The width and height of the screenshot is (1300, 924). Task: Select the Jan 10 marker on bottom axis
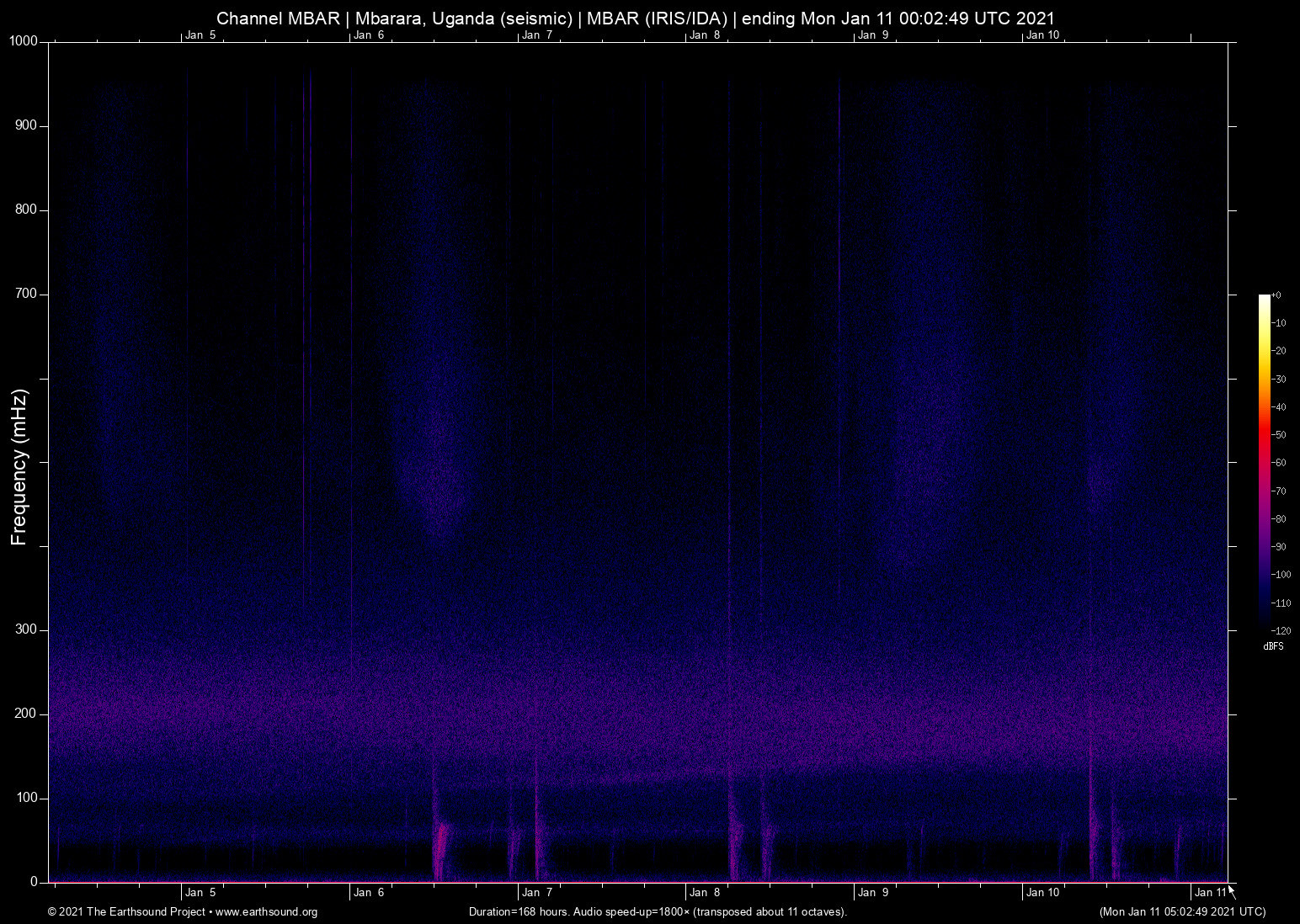pos(1042,892)
